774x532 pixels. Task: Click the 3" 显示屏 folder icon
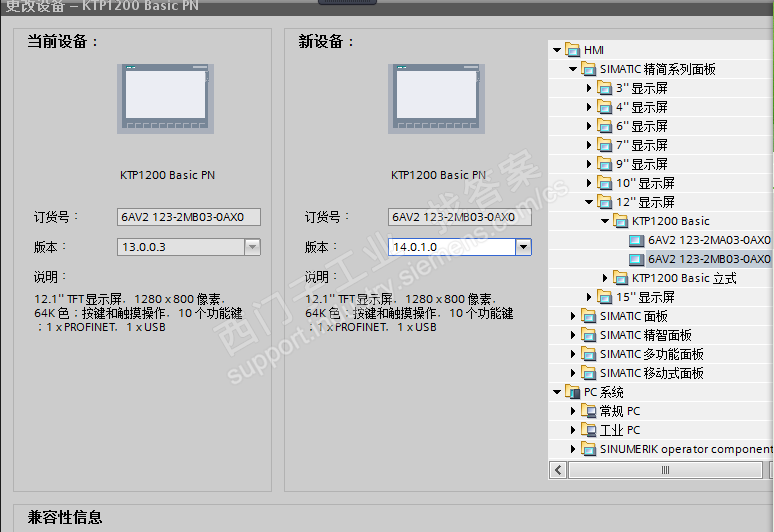[x=604, y=88]
